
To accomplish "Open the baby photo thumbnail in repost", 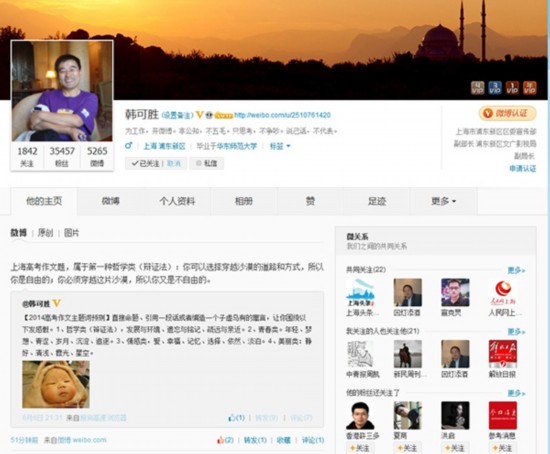I will (x=56, y=385).
